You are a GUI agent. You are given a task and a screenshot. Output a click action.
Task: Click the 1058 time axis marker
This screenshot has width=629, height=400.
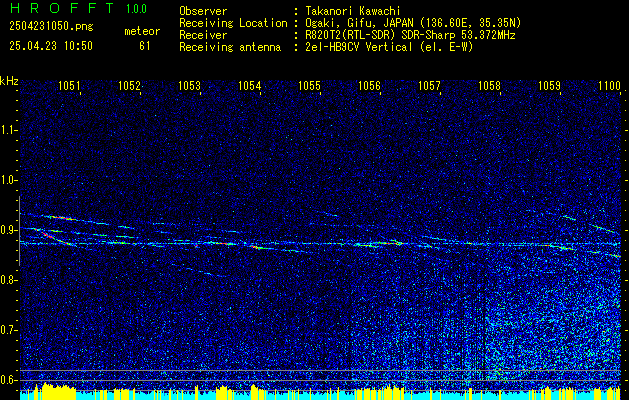point(489,86)
